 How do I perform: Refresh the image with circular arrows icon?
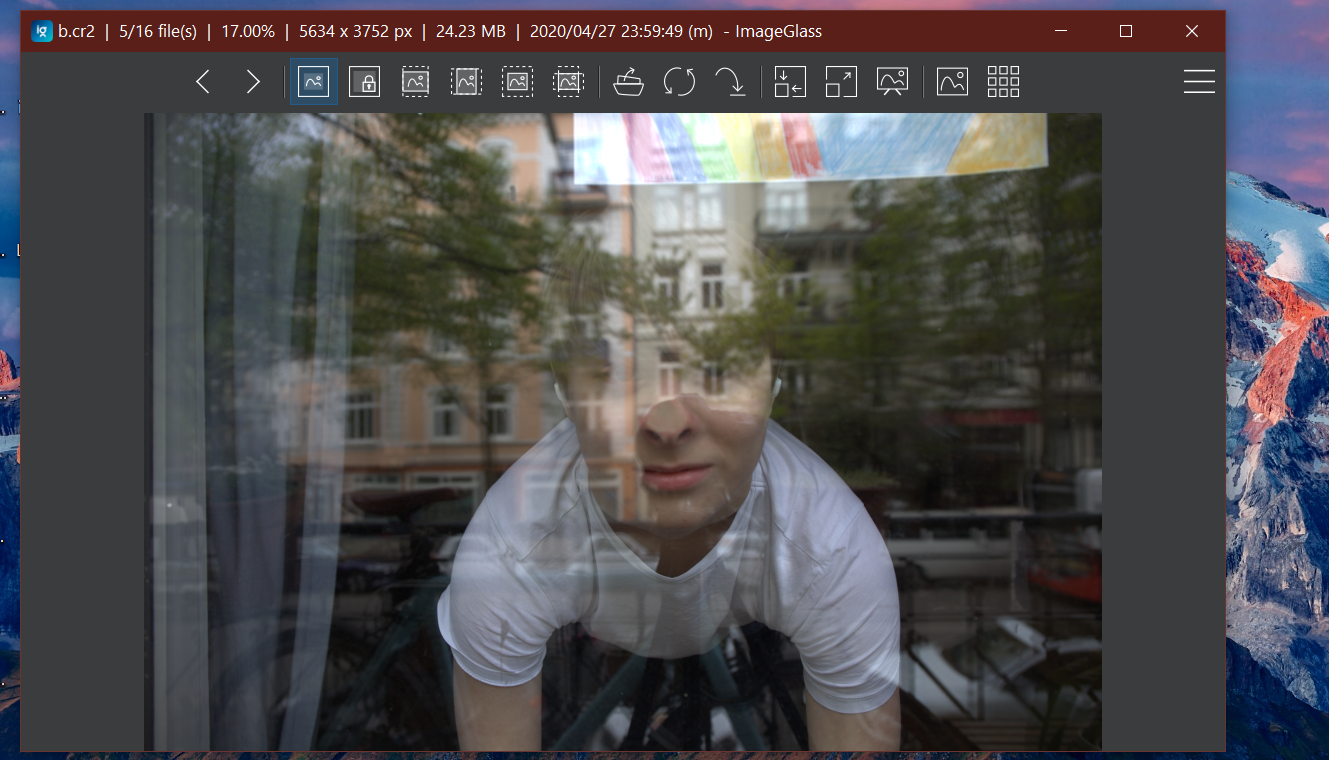tap(679, 82)
